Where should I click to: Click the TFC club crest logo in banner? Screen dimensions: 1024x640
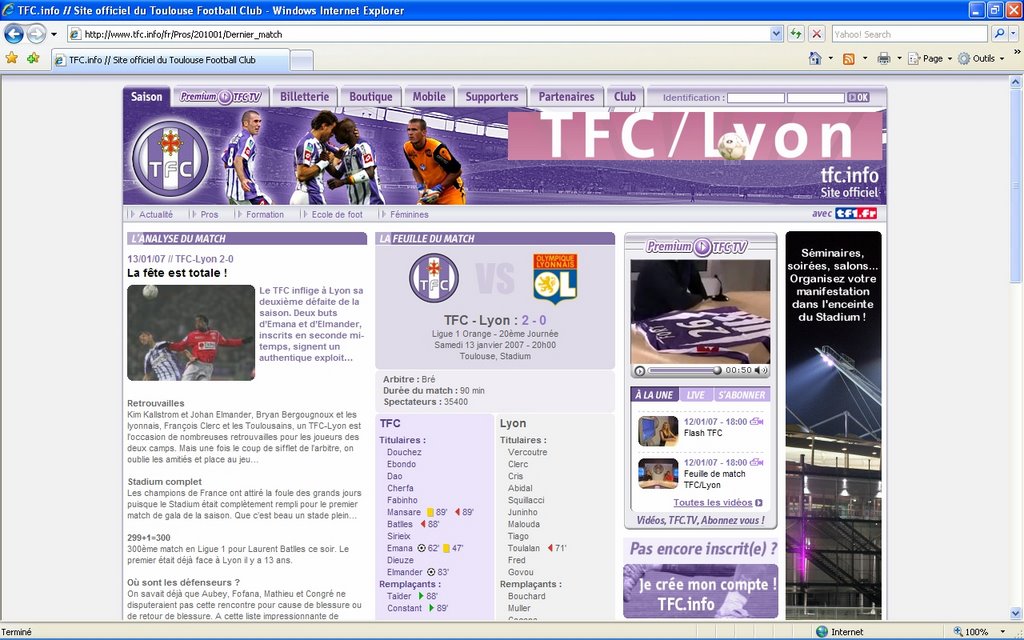click(170, 159)
